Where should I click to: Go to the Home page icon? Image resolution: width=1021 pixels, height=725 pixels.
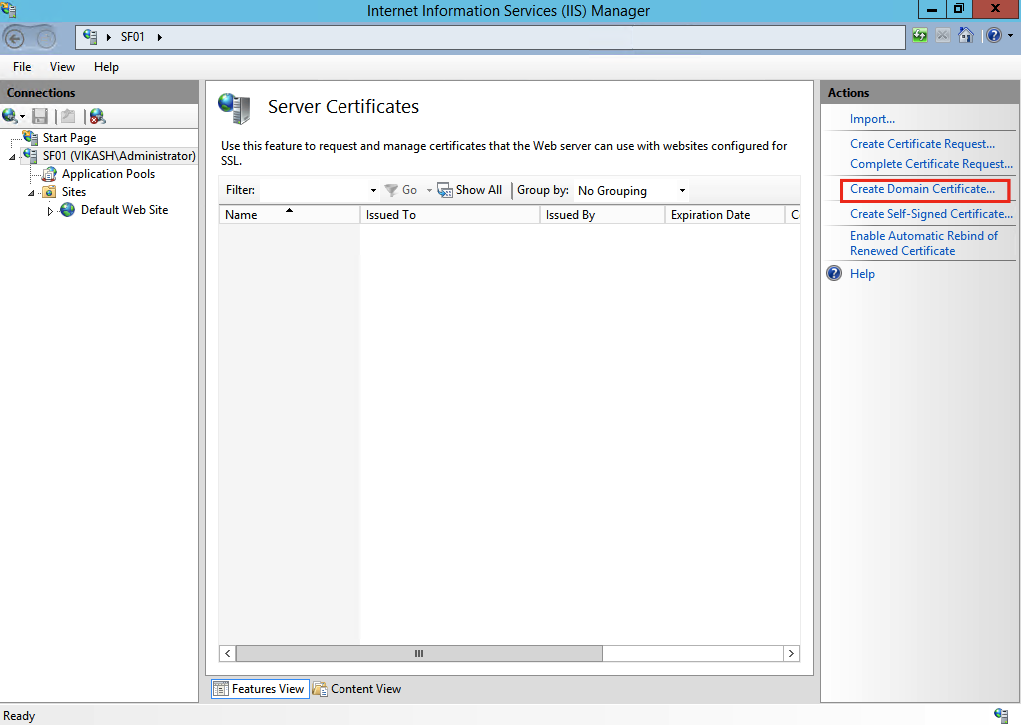coord(966,36)
